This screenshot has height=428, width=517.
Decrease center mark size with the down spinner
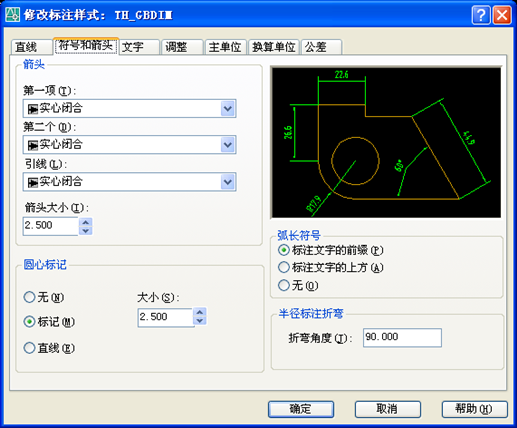click(x=200, y=321)
